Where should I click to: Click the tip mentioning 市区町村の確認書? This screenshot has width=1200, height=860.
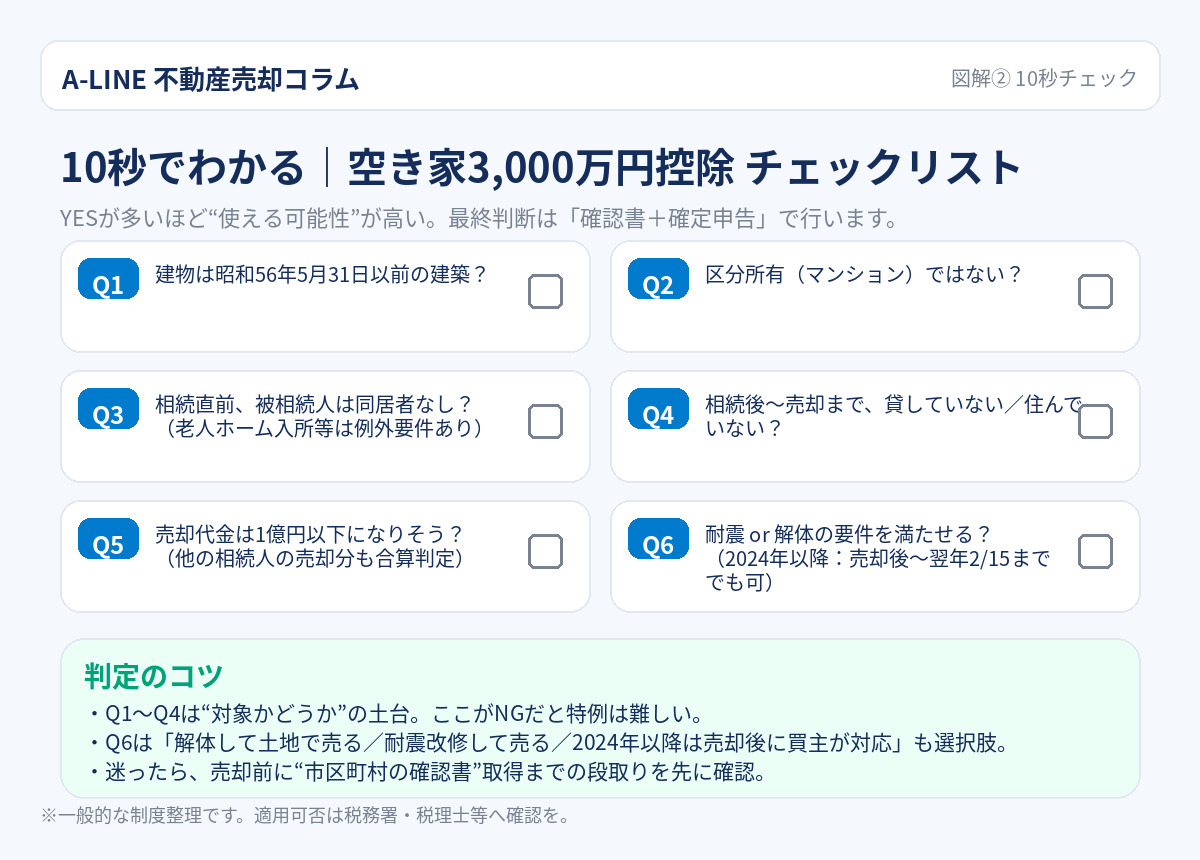(427, 772)
